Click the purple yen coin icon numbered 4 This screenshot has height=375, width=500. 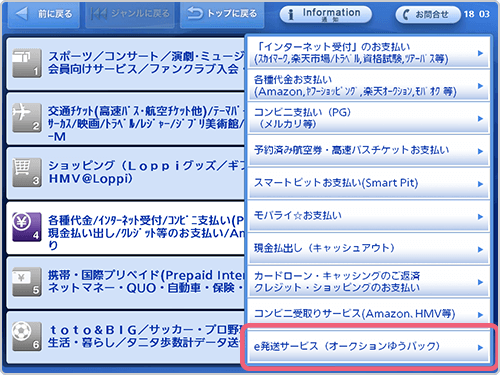tap(27, 227)
